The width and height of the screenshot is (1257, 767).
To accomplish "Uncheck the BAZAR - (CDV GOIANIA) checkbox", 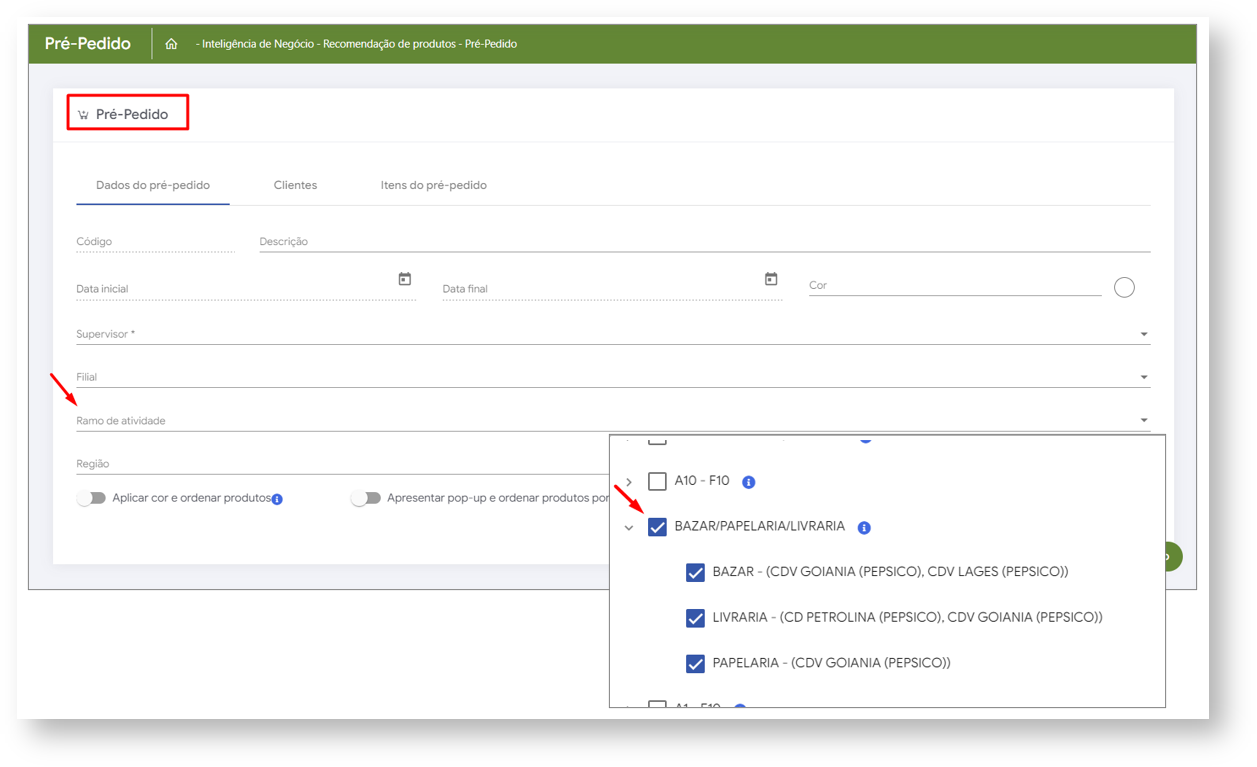I will [x=695, y=573].
